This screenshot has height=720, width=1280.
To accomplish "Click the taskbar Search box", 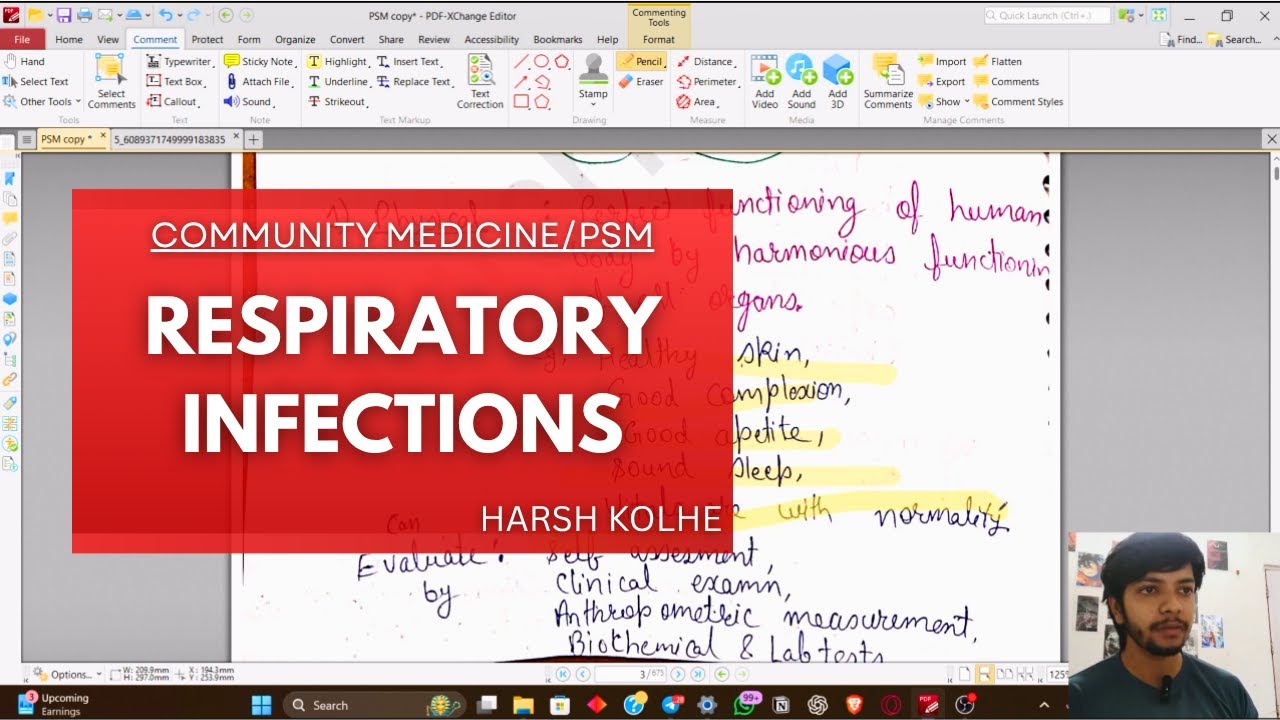I will (x=374, y=705).
